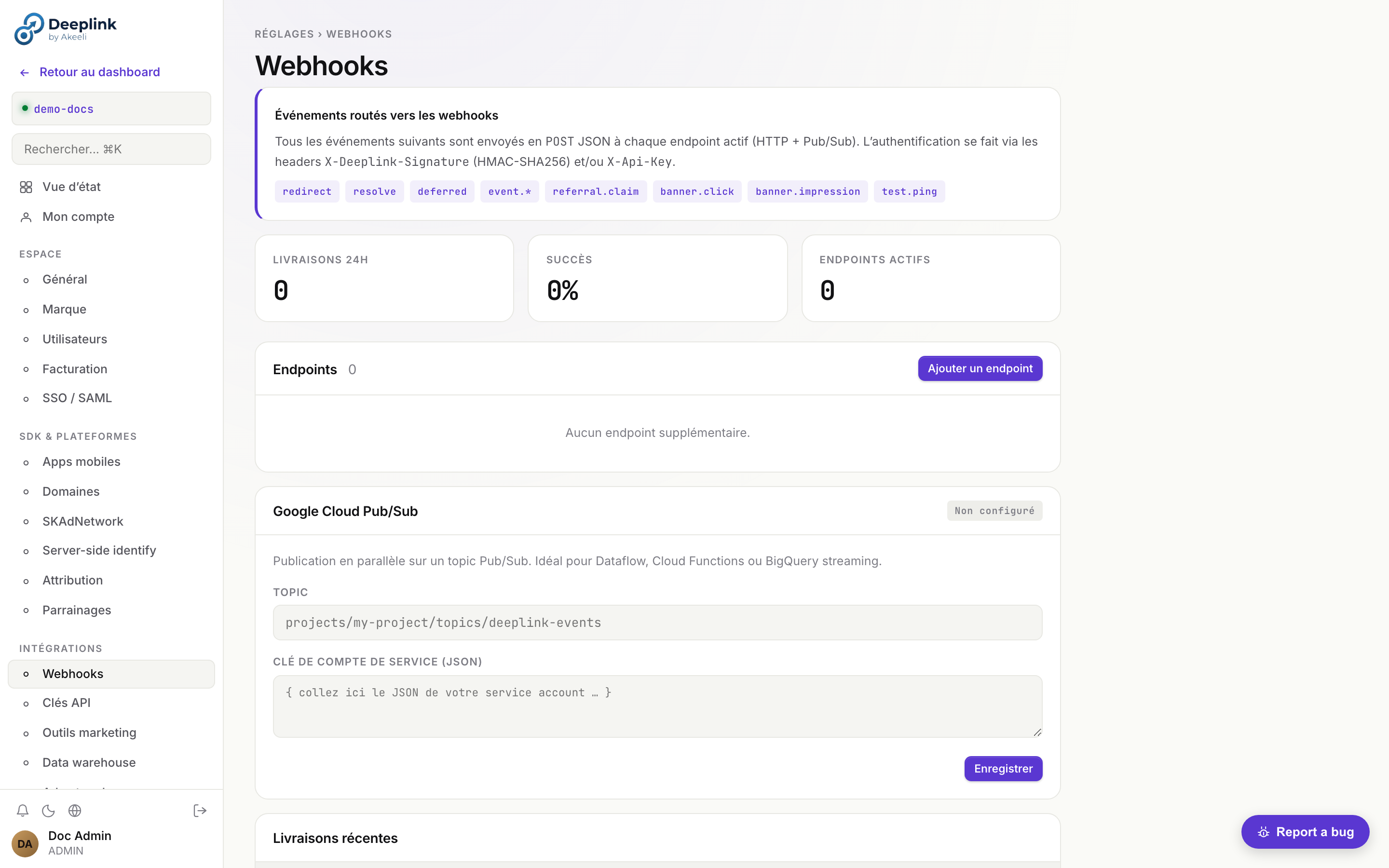
Task: Focus the Rechercher search field
Action: pos(111,149)
